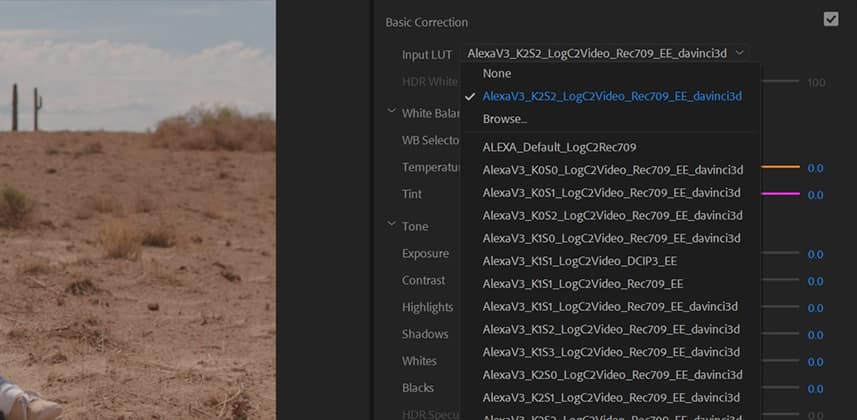The height and width of the screenshot is (420, 857).
Task: Collapse the Tone section
Action: point(391,224)
